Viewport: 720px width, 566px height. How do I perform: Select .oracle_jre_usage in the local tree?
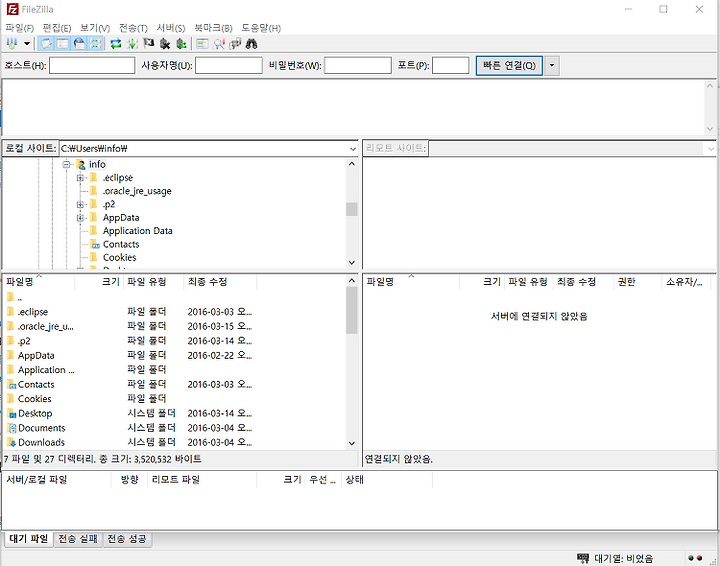137,191
